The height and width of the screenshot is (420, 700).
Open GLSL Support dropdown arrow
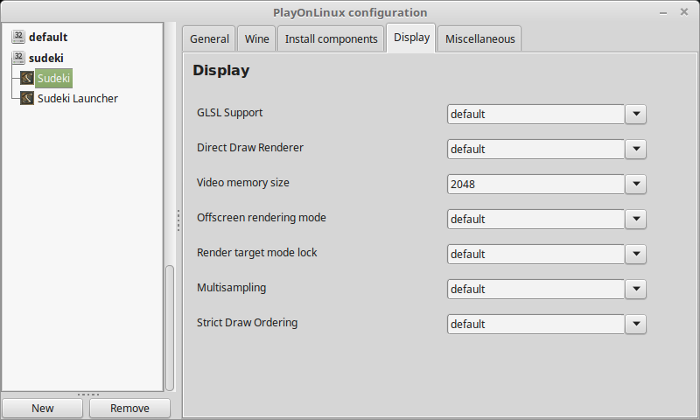(x=636, y=114)
